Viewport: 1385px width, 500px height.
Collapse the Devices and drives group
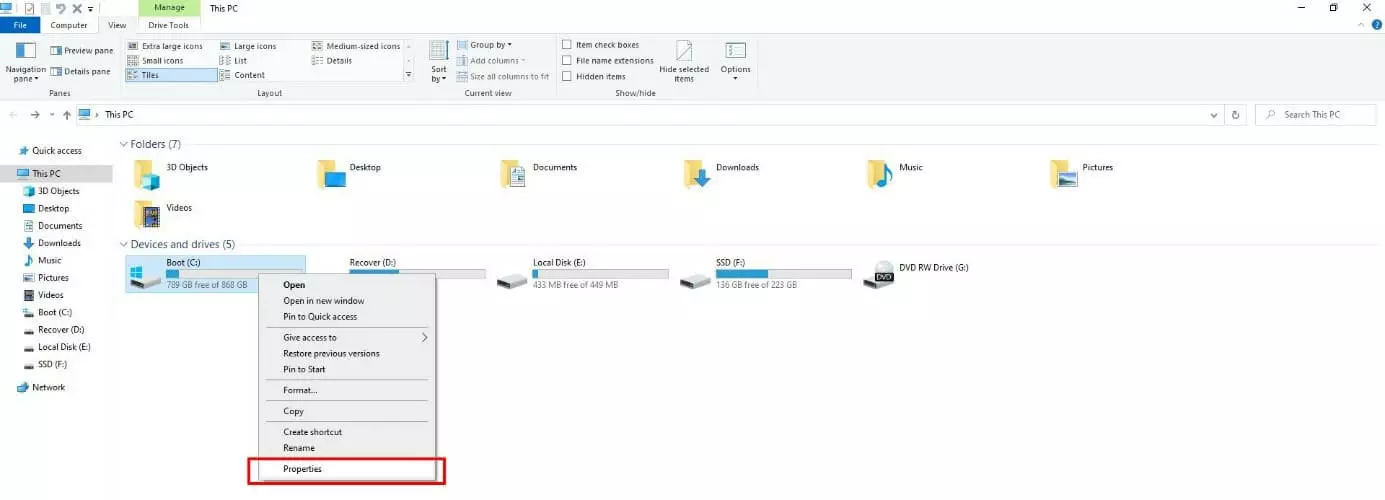coord(124,244)
